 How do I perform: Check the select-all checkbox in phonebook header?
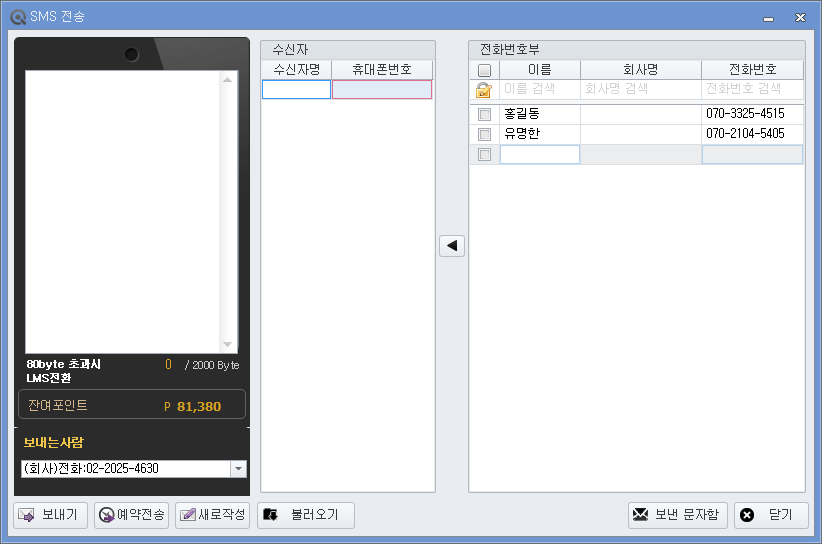coord(484,70)
